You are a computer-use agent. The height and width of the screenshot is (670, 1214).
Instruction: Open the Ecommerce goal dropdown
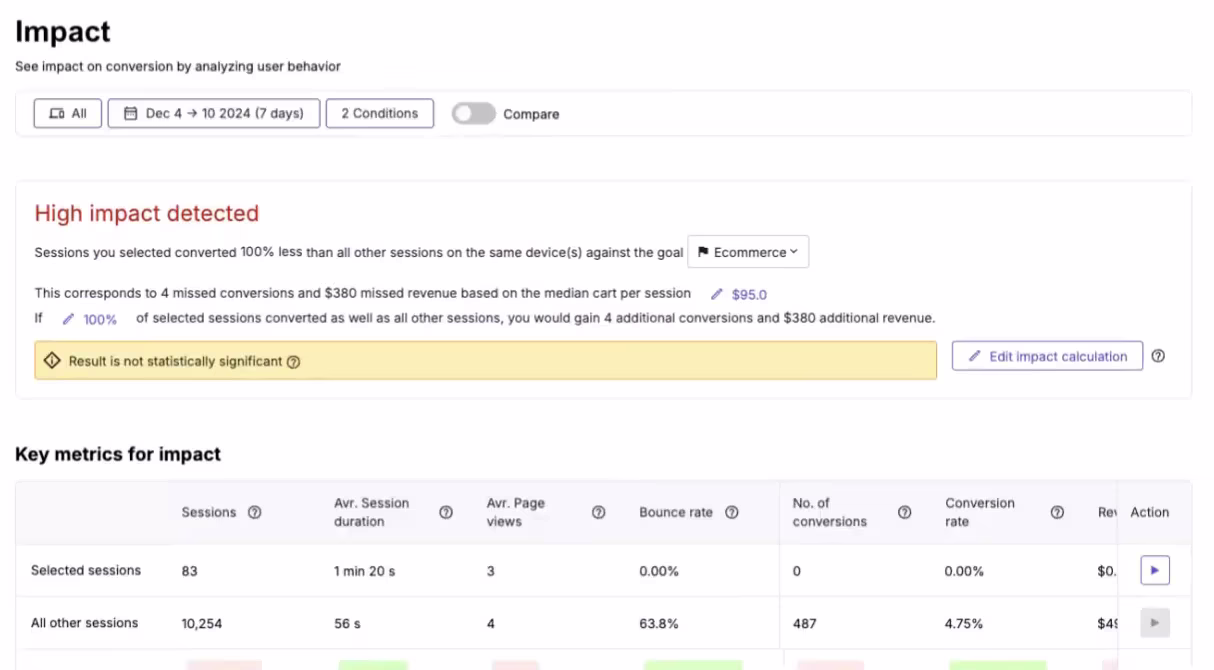[748, 252]
